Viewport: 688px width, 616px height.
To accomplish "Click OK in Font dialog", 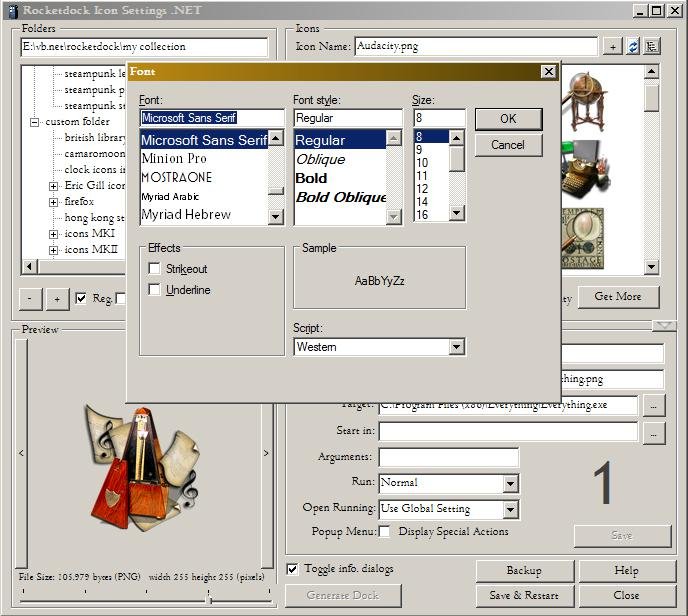I will point(509,119).
